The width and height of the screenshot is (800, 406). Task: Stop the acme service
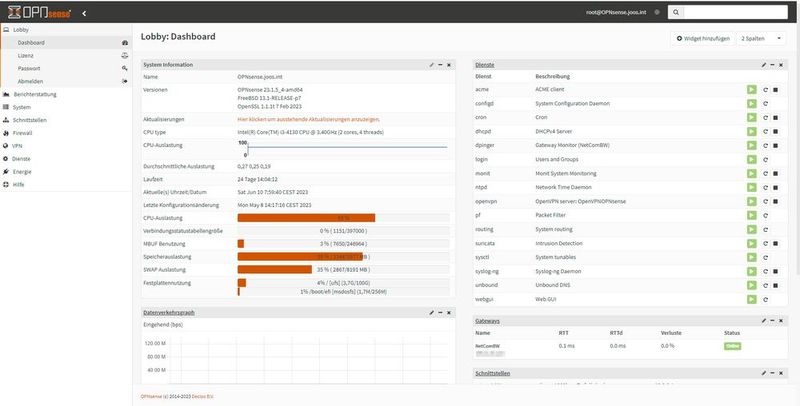click(775, 90)
